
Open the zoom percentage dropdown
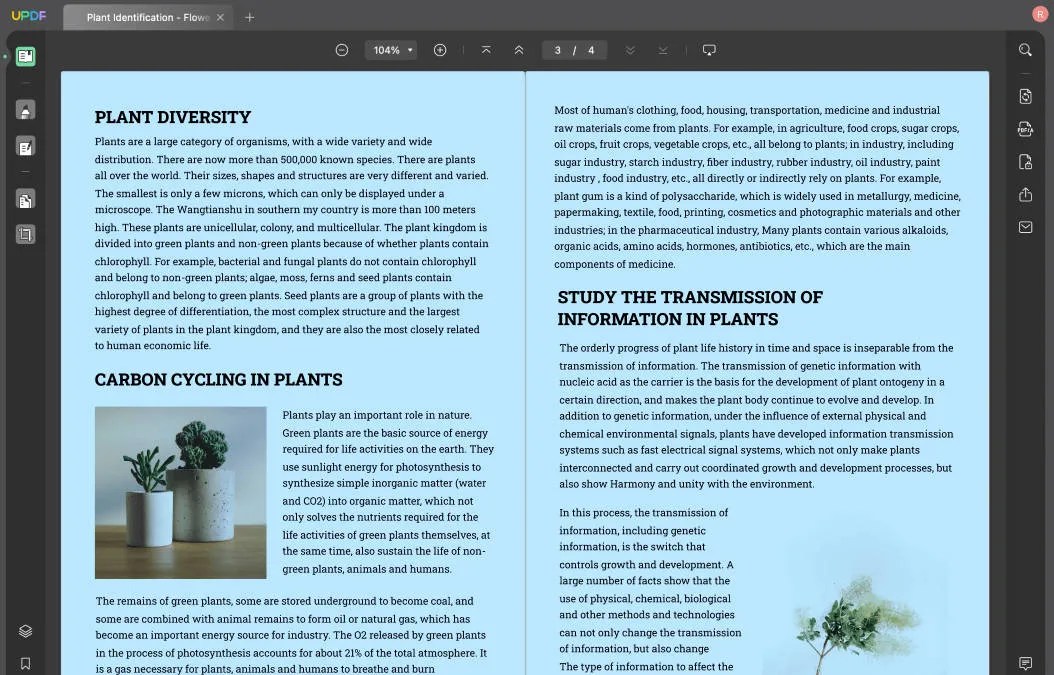(390, 49)
